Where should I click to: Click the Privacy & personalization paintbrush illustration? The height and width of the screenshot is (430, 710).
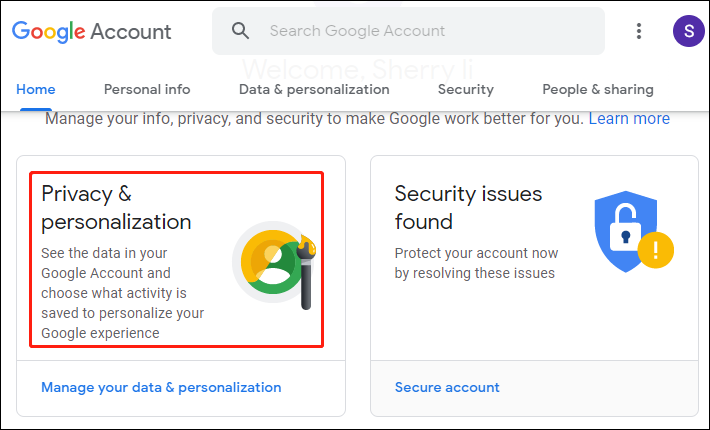coord(274,264)
